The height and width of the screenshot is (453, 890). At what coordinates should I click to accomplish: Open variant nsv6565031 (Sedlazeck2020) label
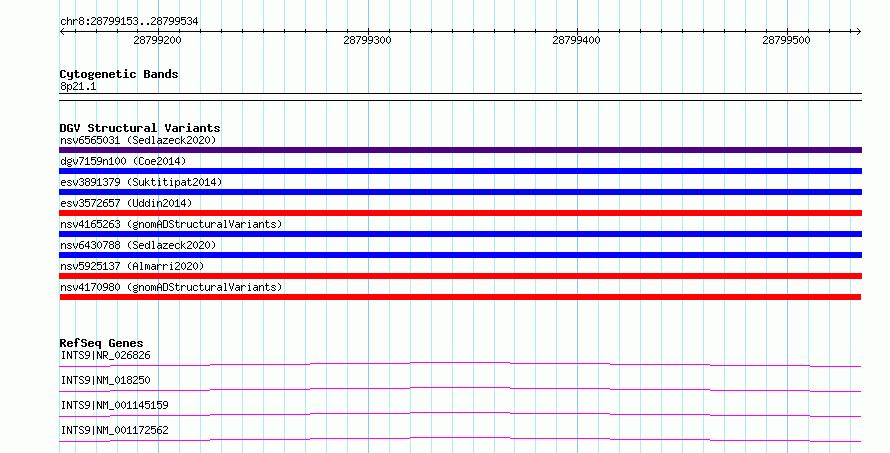(138, 140)
